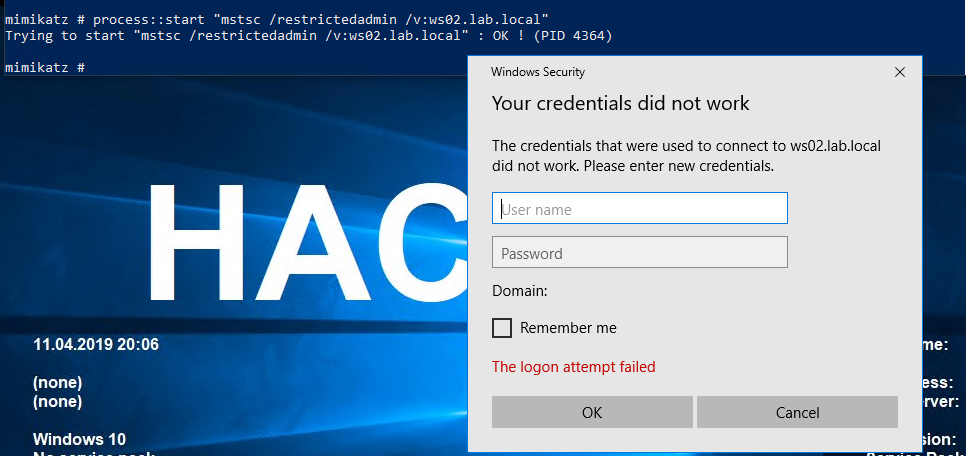
Task: Close the Windows Security dialog
Action: point(899,72)
